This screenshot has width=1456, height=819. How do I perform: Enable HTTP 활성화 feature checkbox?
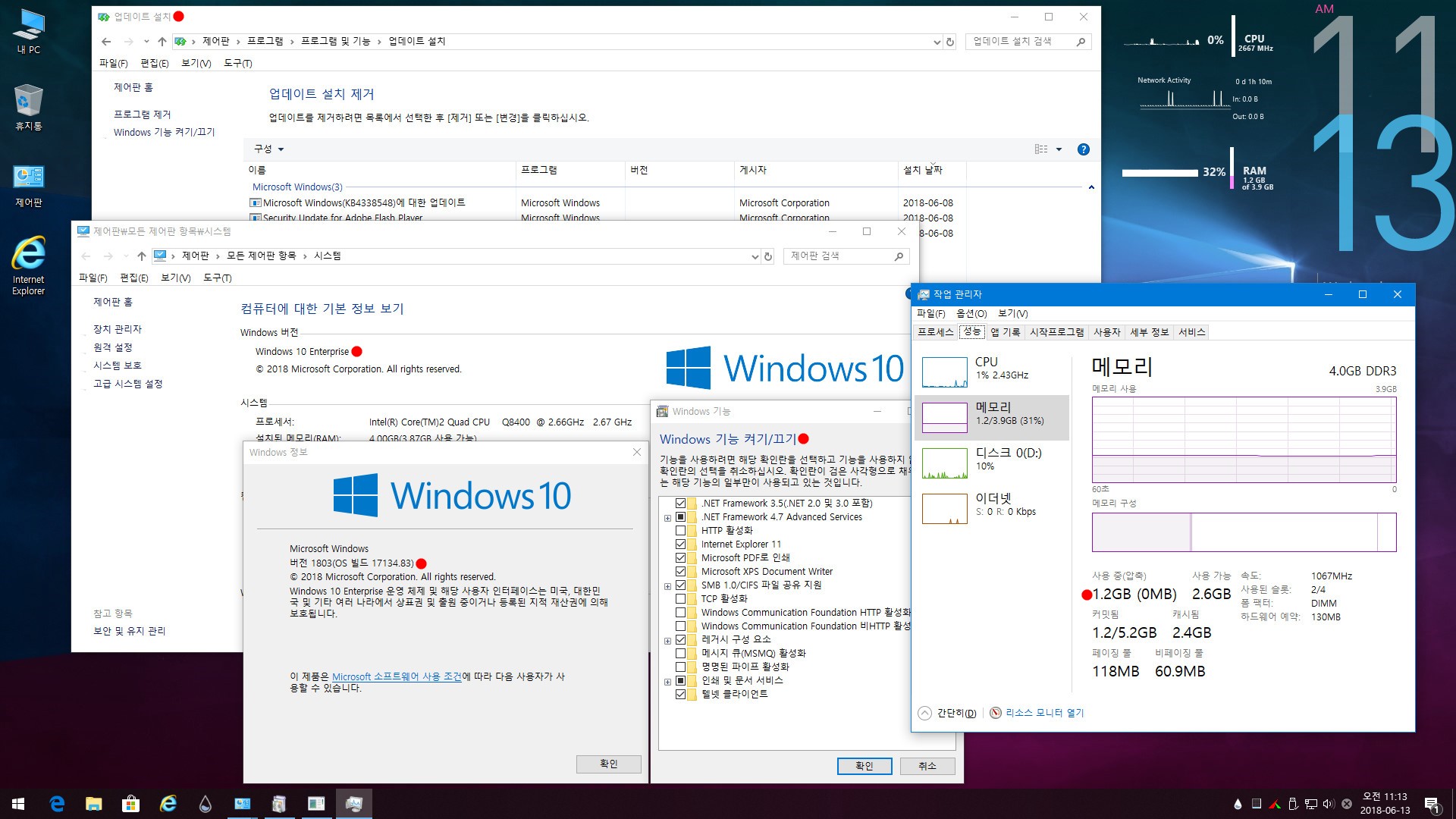pyautogui.click(x=680, y=531)
